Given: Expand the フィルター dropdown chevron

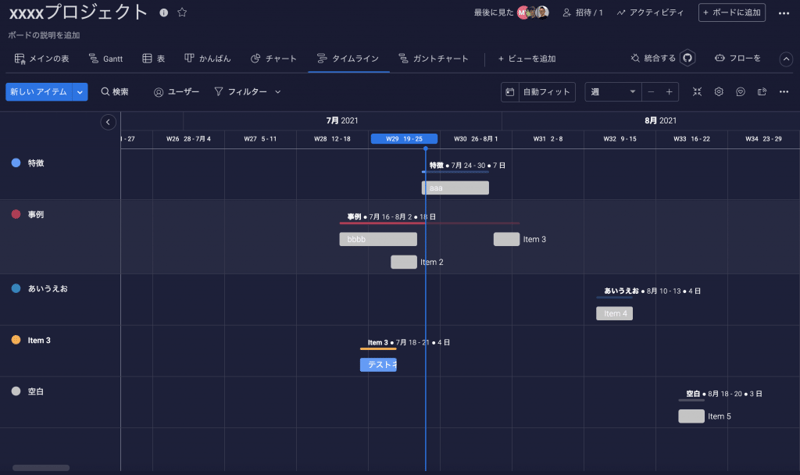Looking at the screenshot, I should [278, 92].
